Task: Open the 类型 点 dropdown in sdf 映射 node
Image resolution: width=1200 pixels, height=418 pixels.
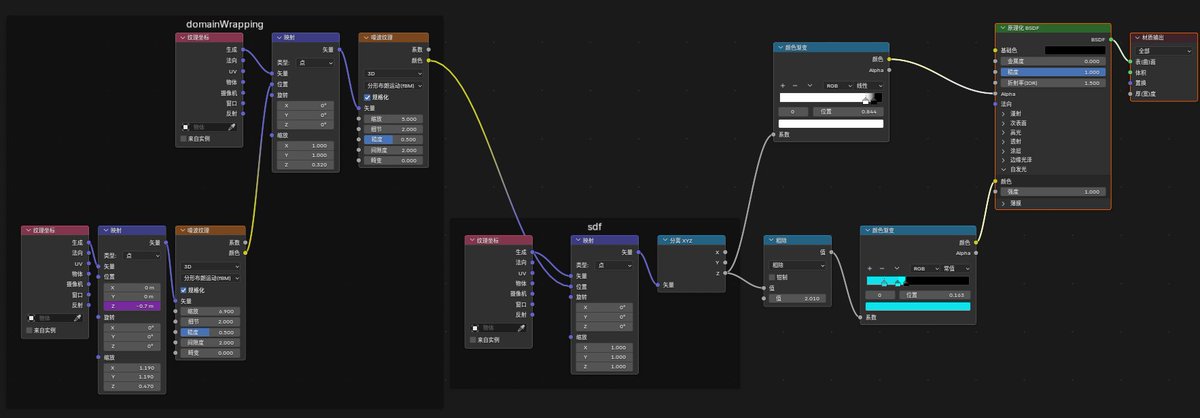Action: click(x=615, y=265)
